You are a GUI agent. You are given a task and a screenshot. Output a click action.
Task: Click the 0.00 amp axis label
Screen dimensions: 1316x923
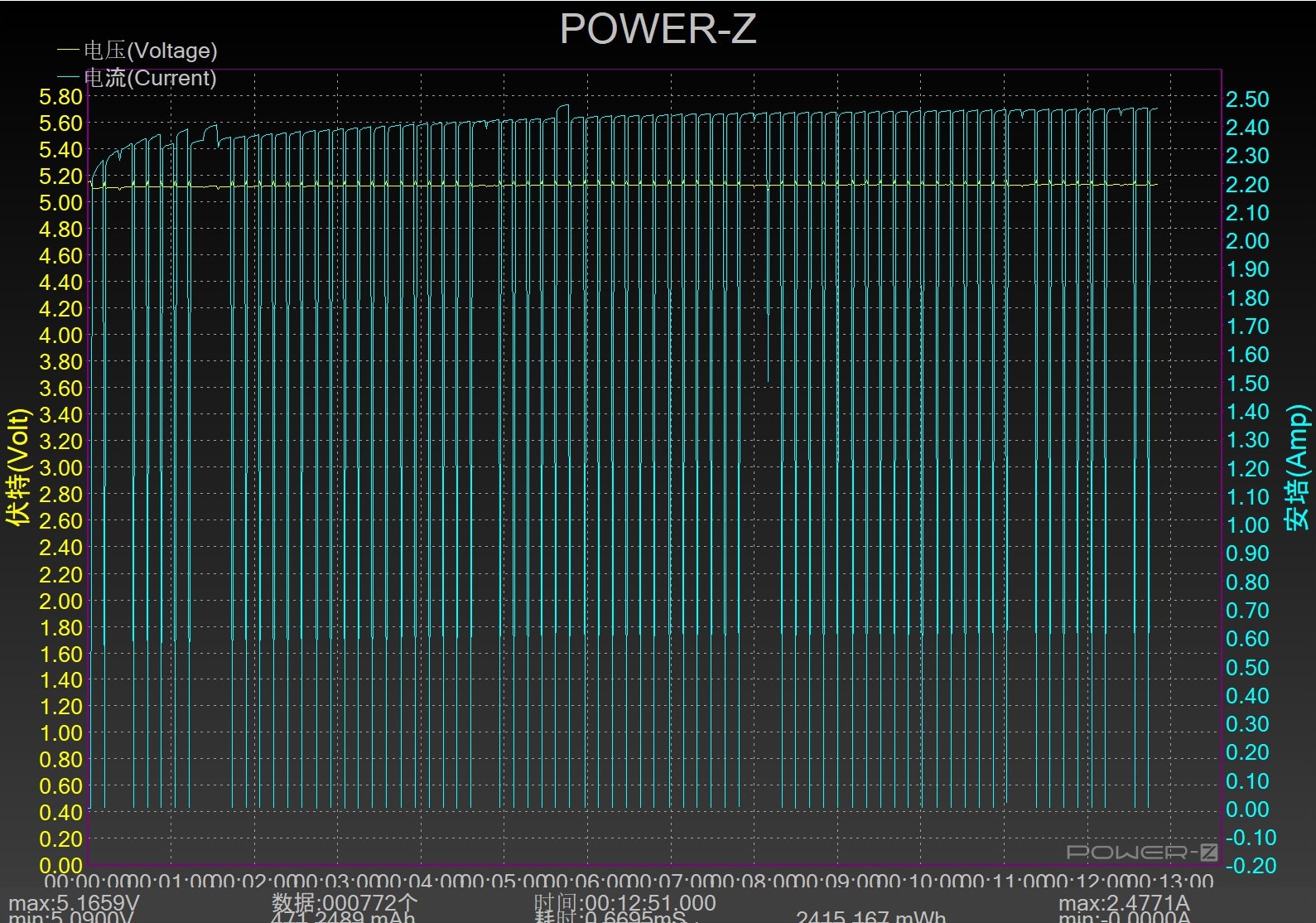pos(1247,809)
